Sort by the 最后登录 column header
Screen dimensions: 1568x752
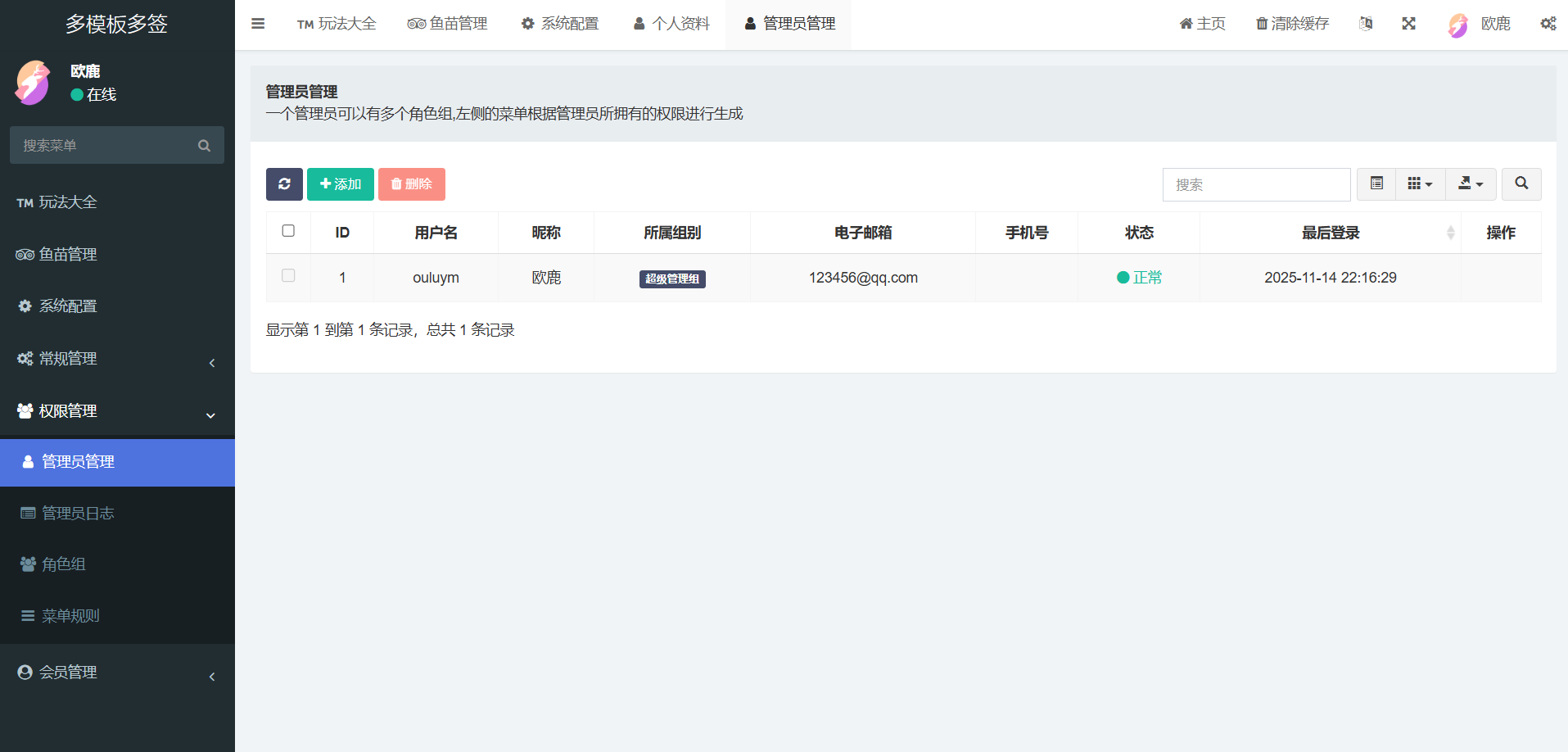[x=1330, y=233]
